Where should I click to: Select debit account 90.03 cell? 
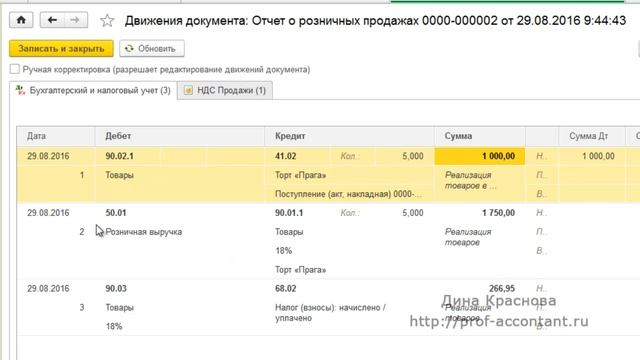[x=116, y=288]
